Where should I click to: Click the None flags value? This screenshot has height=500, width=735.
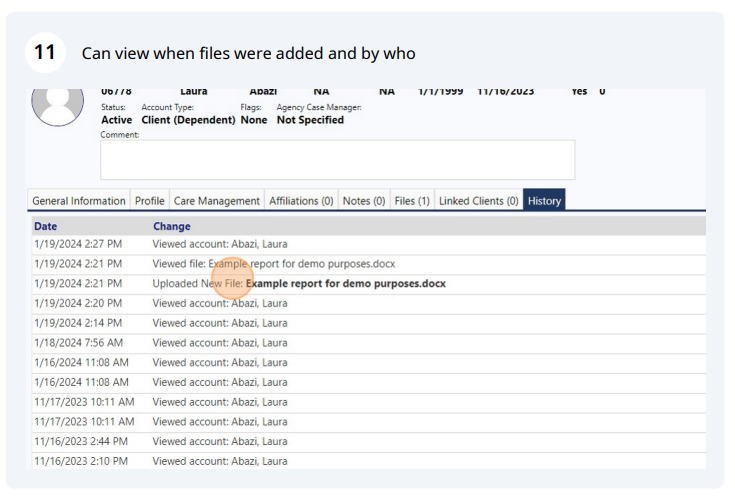(x=254, y=120)
